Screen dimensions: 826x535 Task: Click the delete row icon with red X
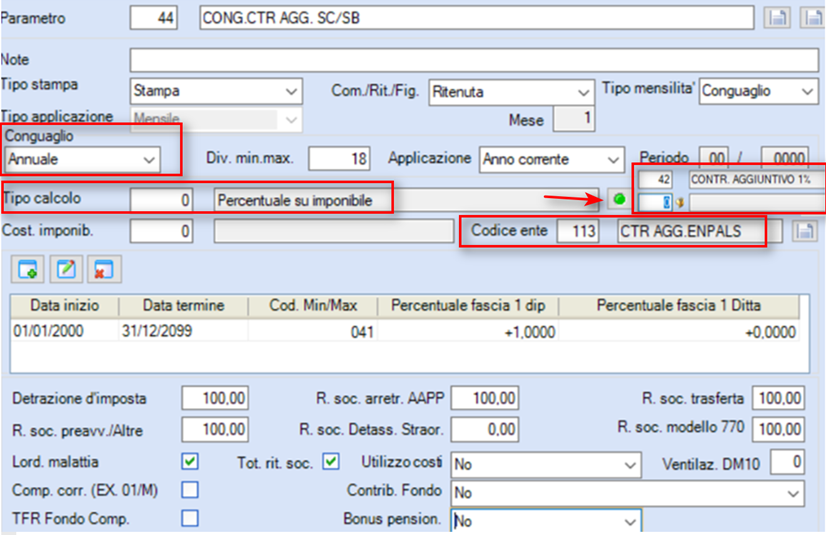pos(104,270)
